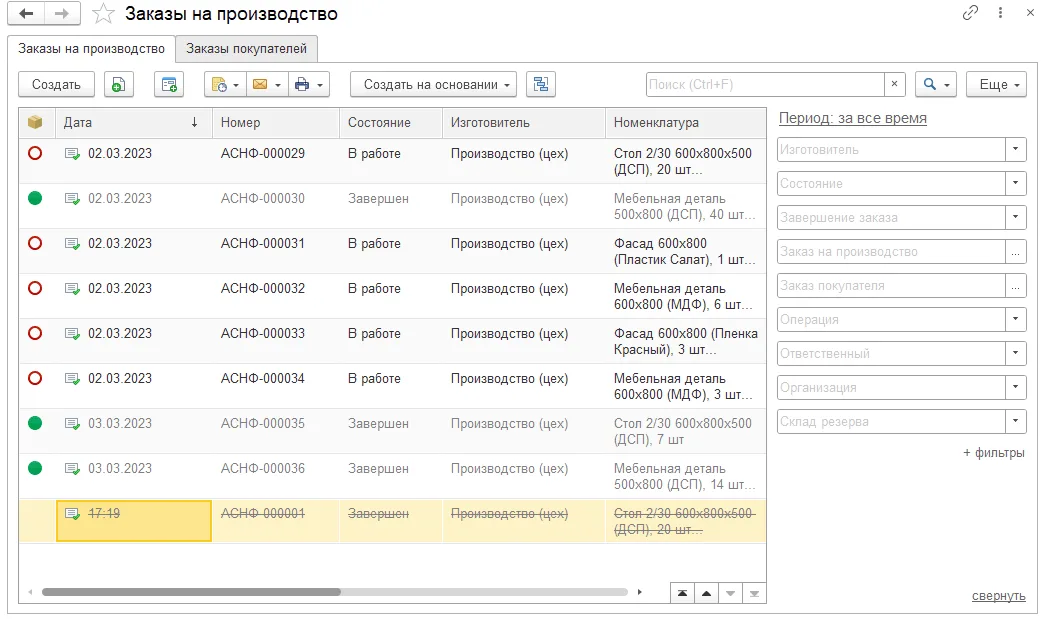
Task: Open the envelope email menu
Action: pos(267,85)
